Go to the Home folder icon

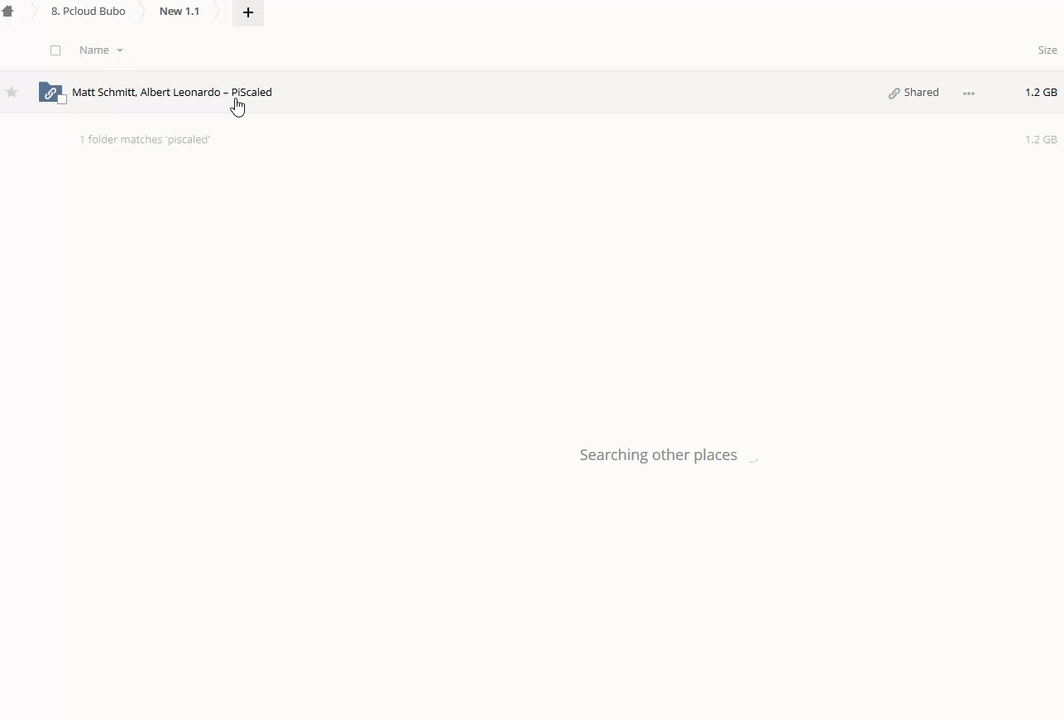click(8, 12)
